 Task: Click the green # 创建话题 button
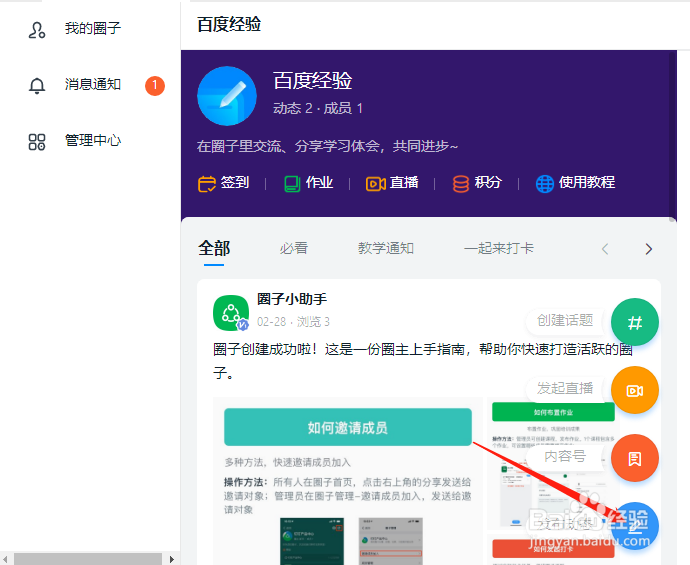pyautogui.click(x=635, y=322)
